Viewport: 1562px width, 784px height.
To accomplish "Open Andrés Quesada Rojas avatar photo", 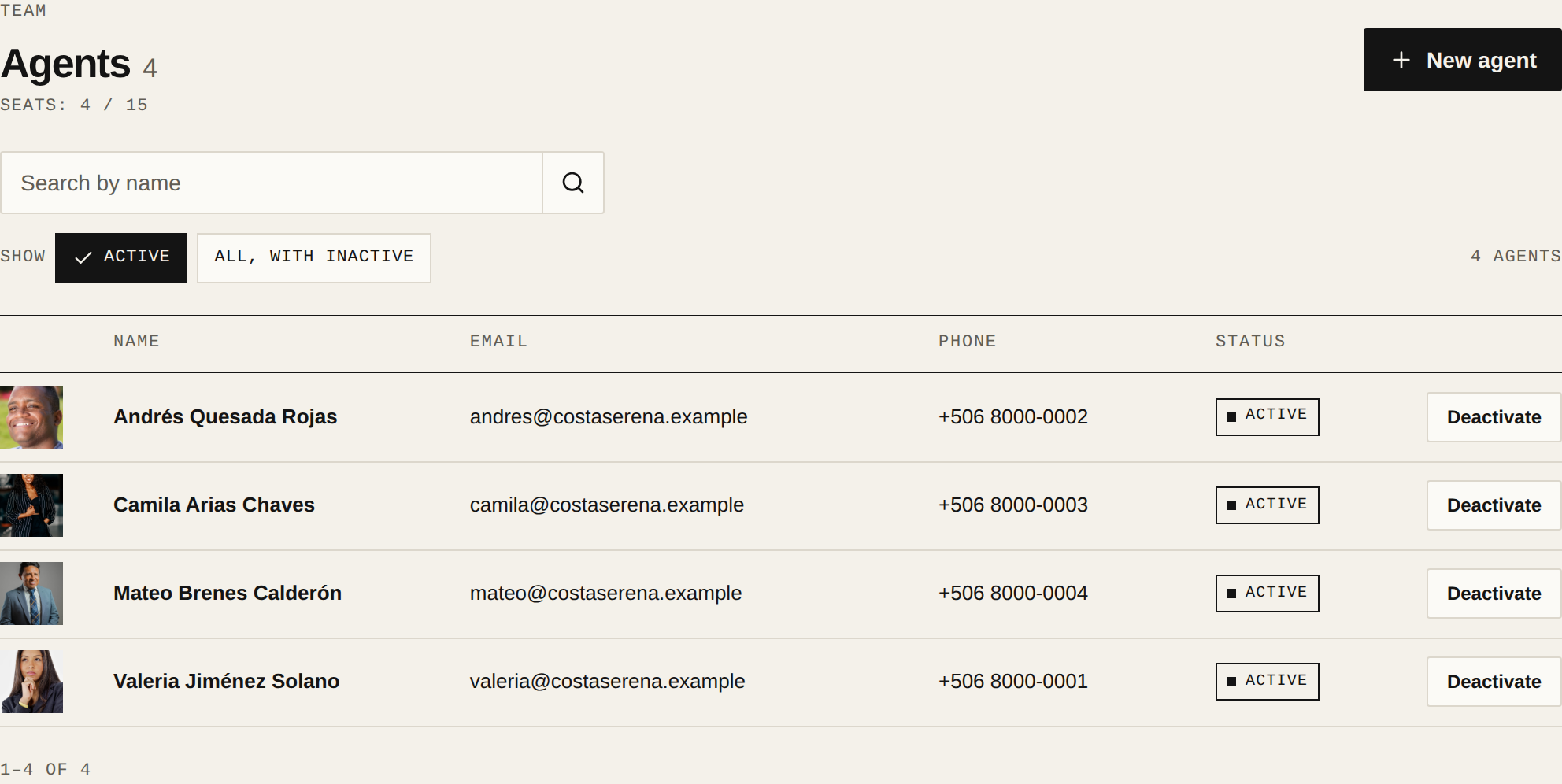I will (x=31, y=417).
